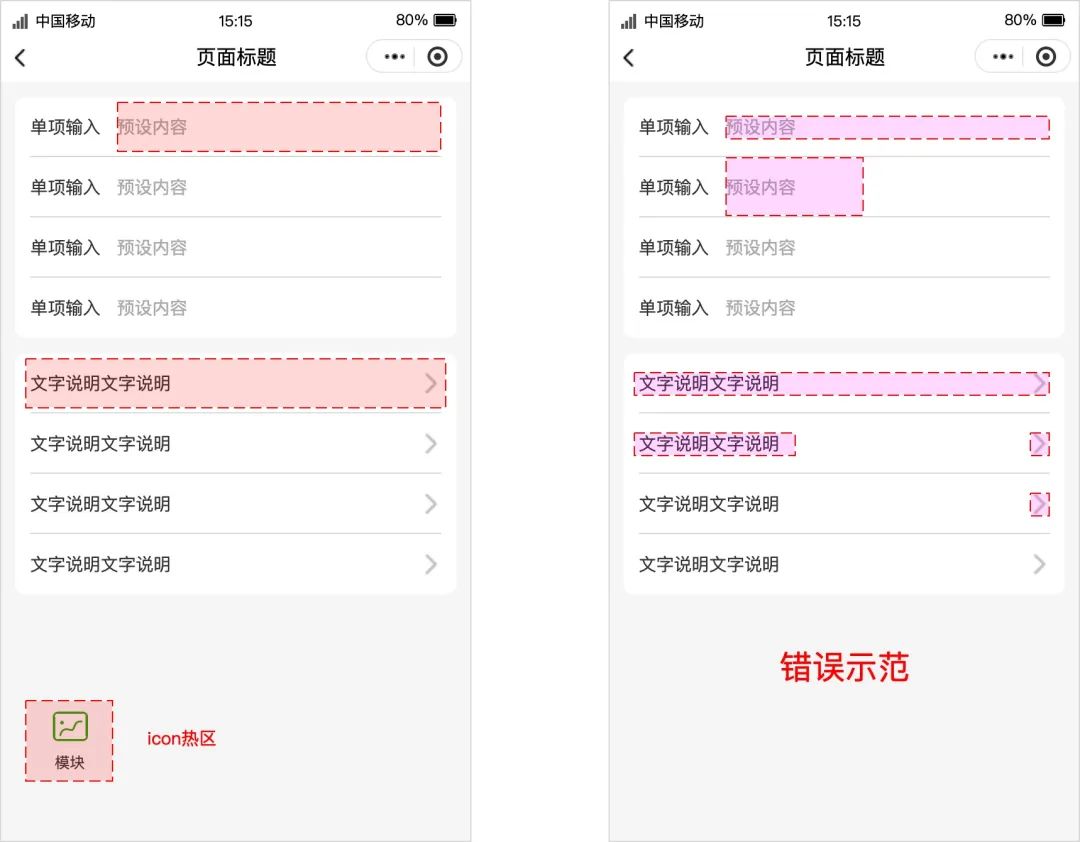Tap the back arrow on the 错误示范 screen

[628, 57]
